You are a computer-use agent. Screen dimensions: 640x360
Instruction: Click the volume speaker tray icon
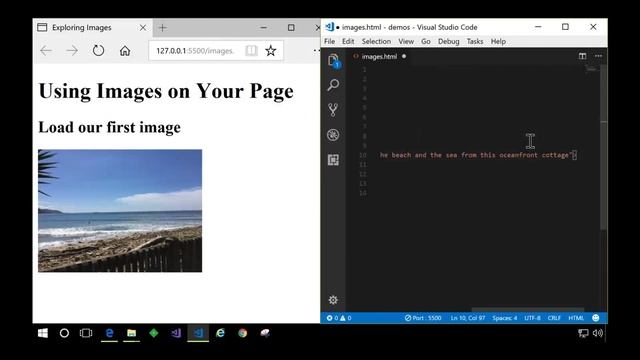point(598,333)
